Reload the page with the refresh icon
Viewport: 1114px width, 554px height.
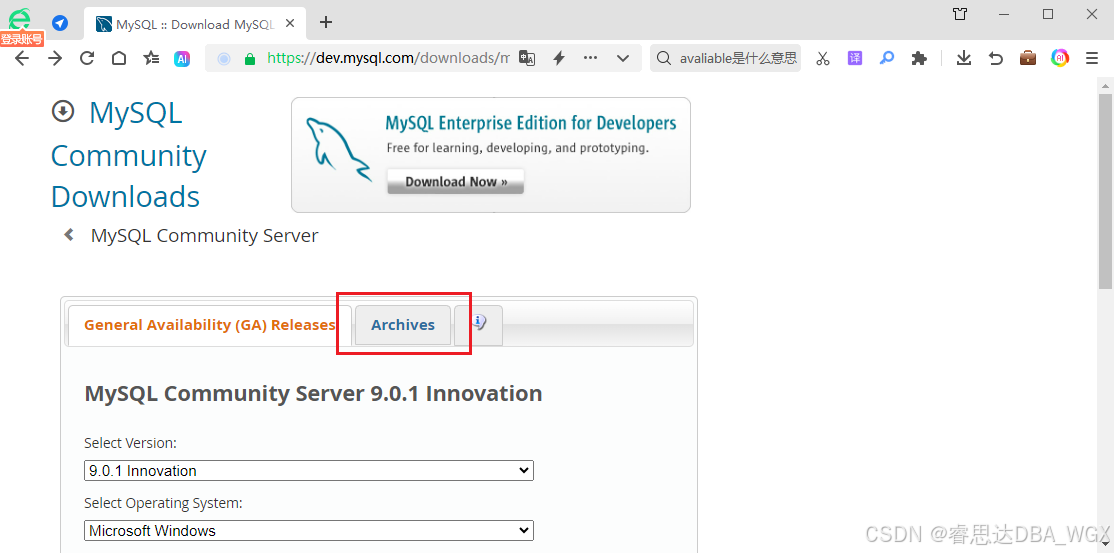click(x=87, y=58)
